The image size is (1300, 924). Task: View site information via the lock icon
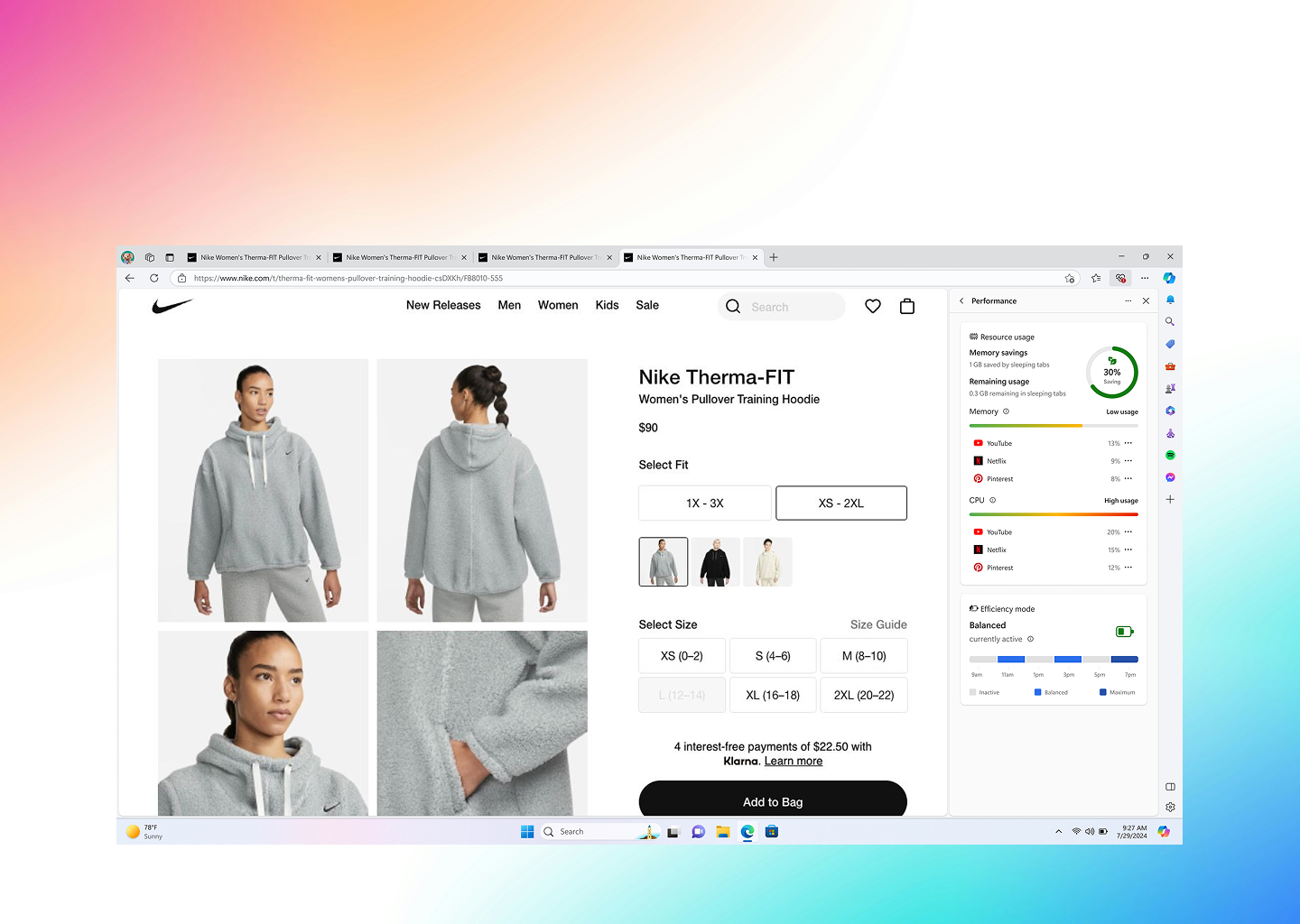181,278
